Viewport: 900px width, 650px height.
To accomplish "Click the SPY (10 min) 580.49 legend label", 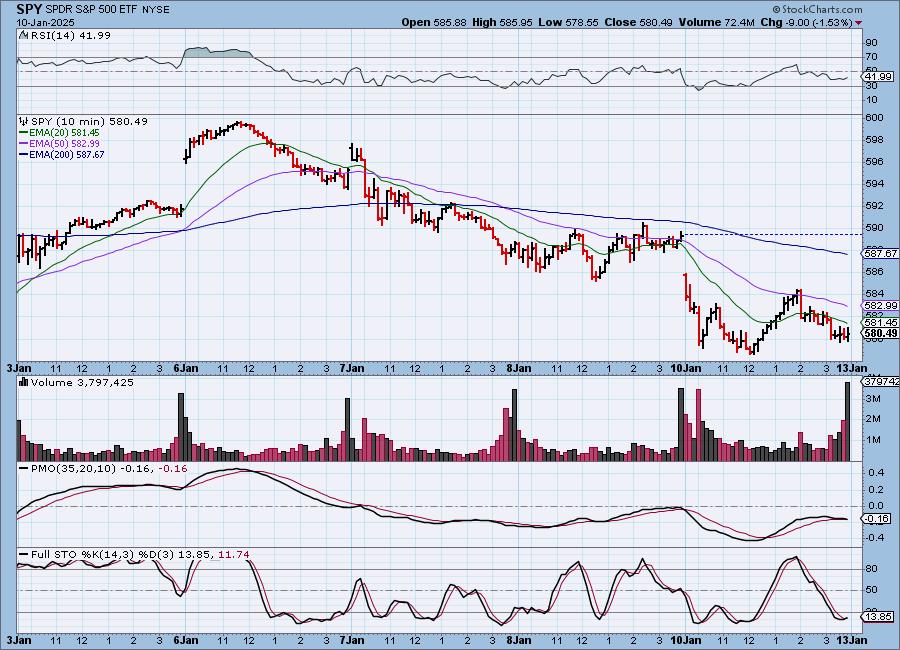I will coord(89,122).
